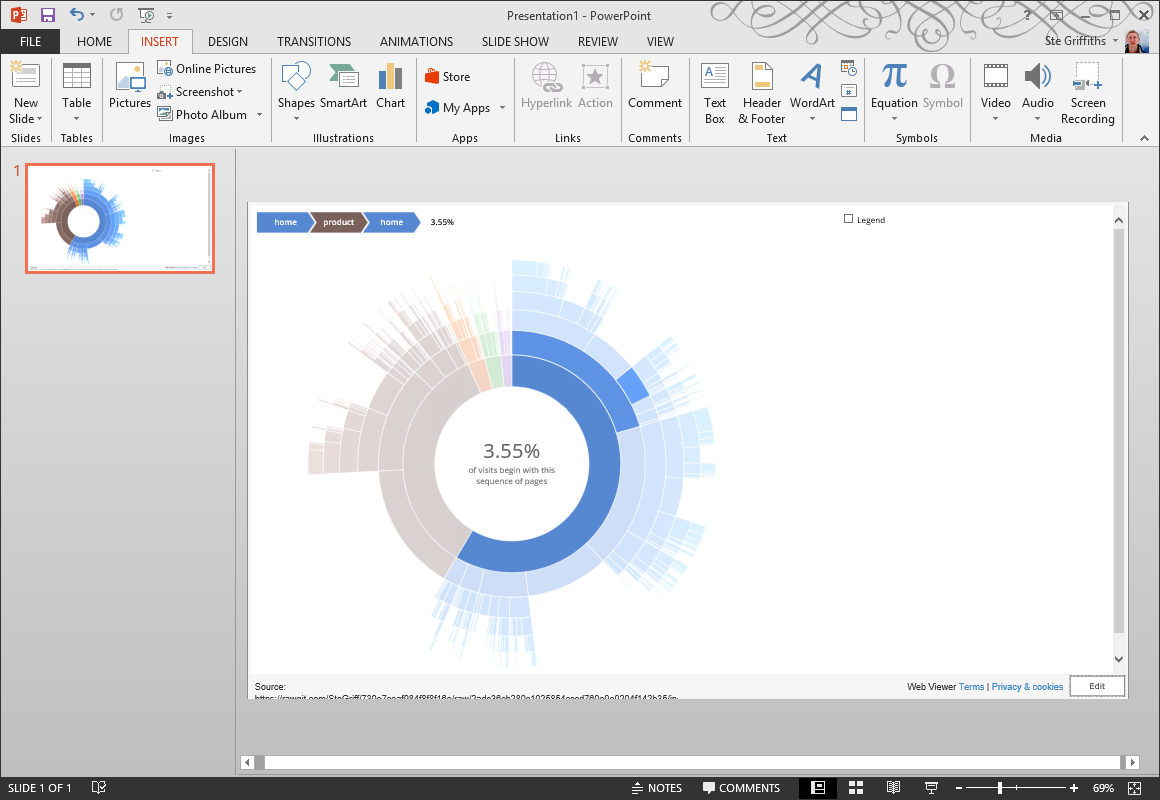Select the slide 1 thumbnail

click(119, 218)
